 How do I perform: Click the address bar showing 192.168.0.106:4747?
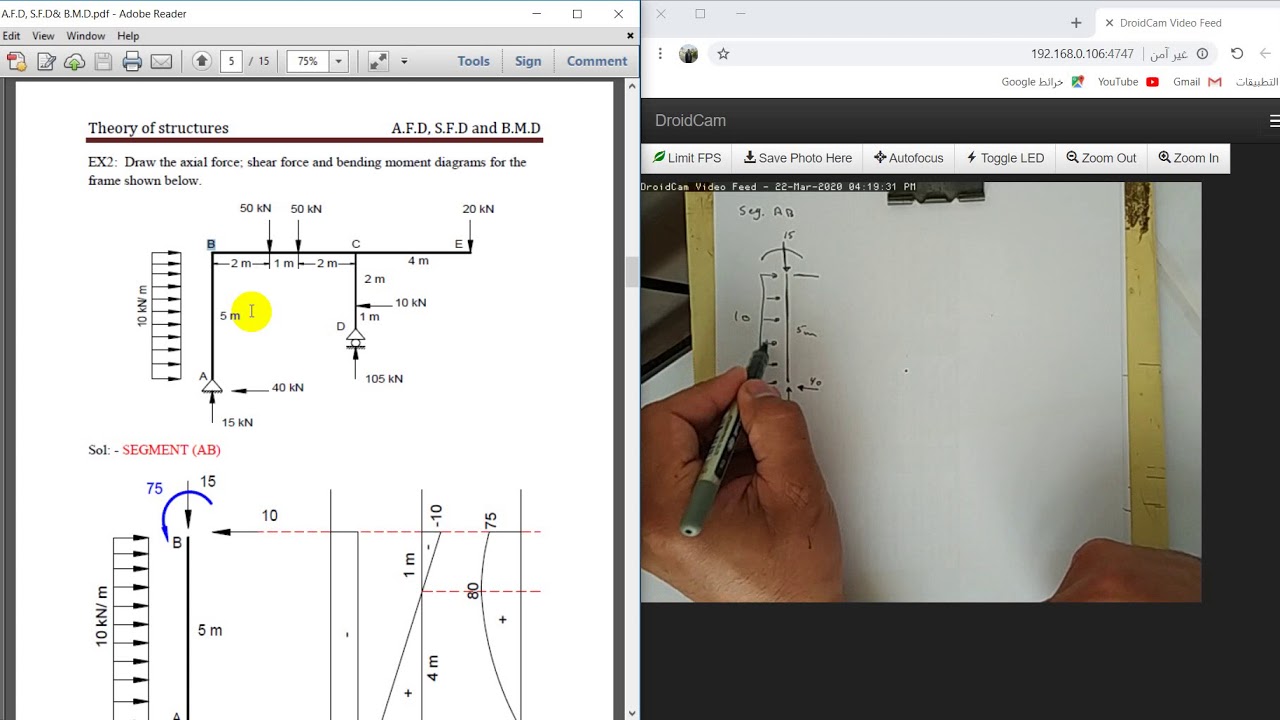coord(1082,54)
